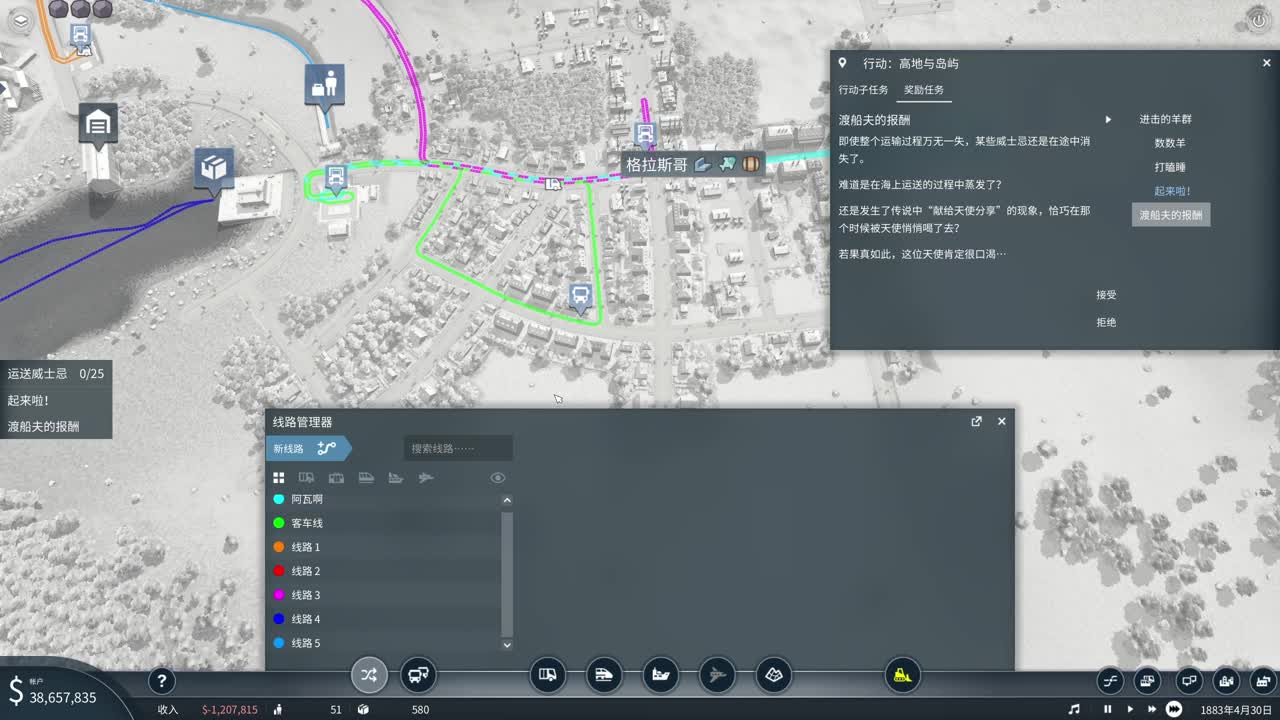
Task: Select the cyan bus station marker
Action: 336,178
